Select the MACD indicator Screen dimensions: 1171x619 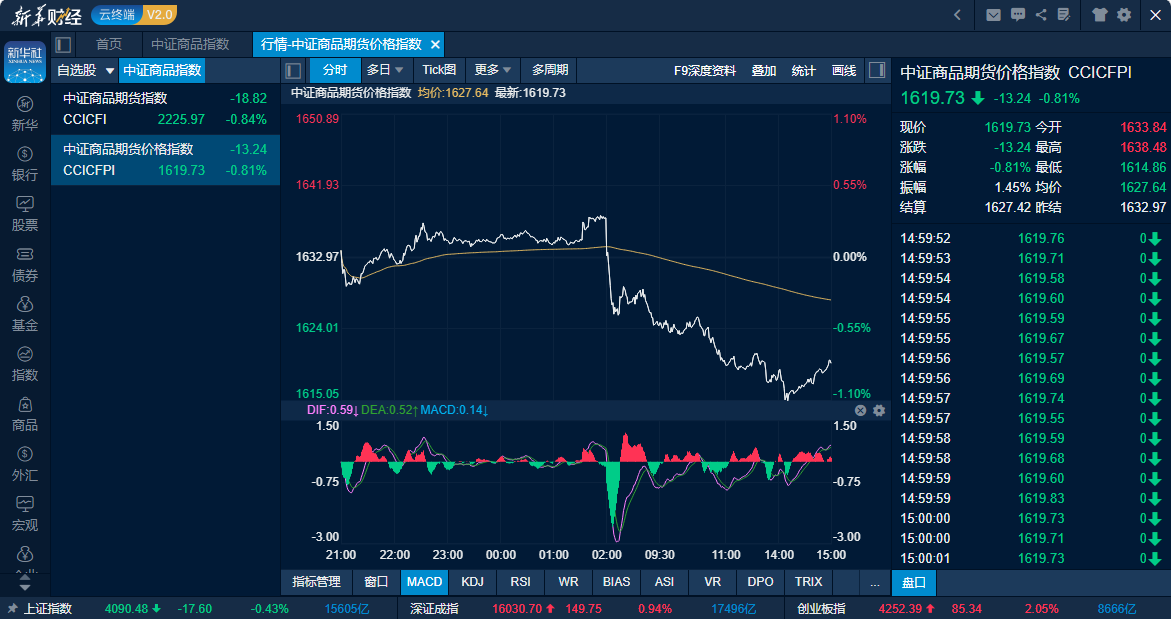coord(424,582)
